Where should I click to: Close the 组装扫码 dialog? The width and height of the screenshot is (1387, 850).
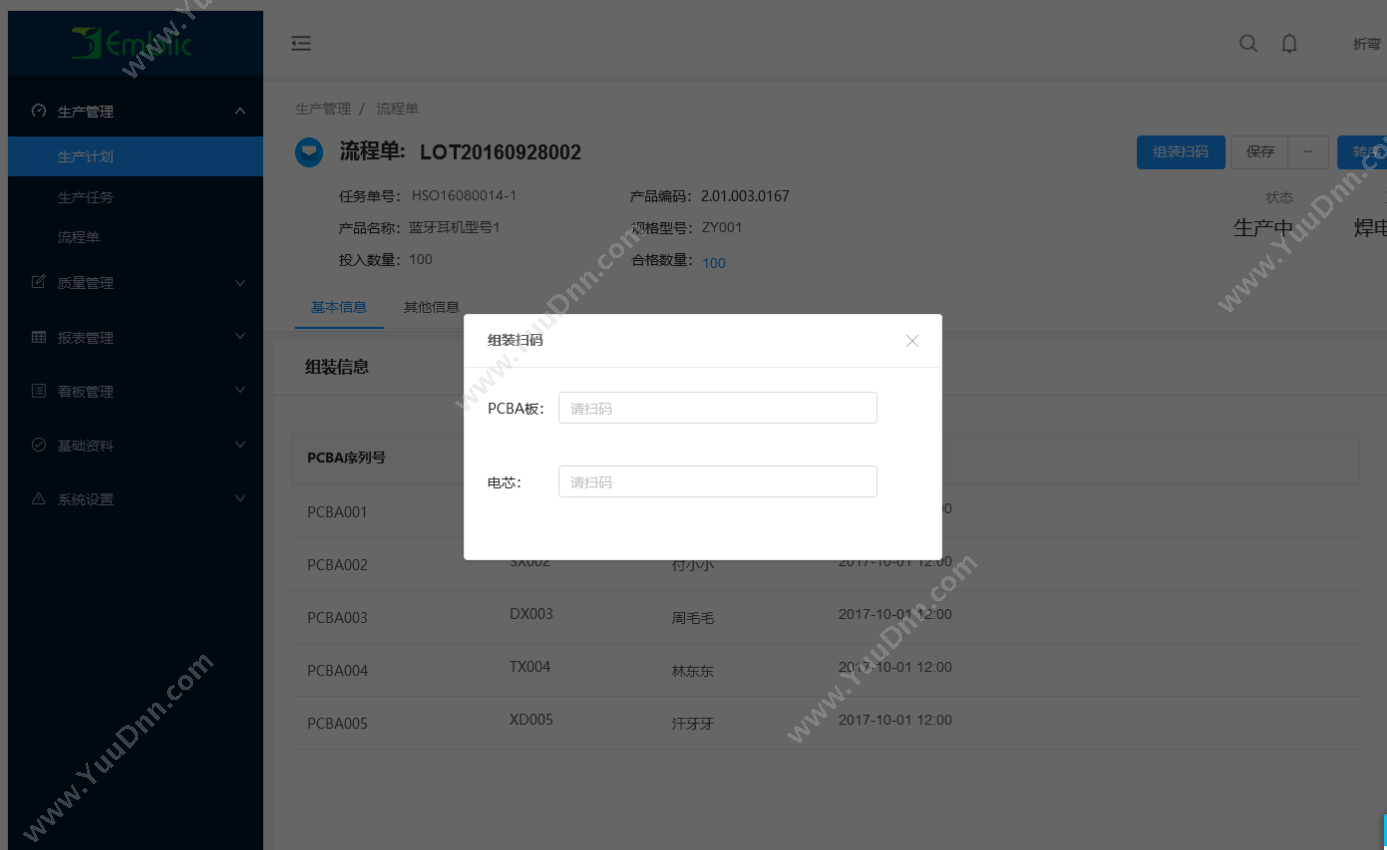coord(912,341)
